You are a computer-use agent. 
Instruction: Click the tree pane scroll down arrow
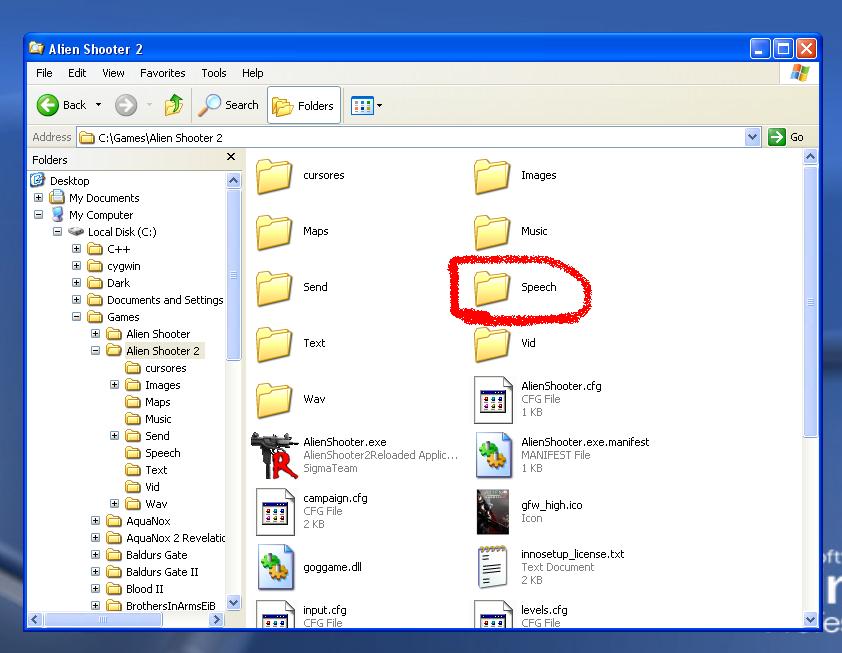click(x=234, y=603)
